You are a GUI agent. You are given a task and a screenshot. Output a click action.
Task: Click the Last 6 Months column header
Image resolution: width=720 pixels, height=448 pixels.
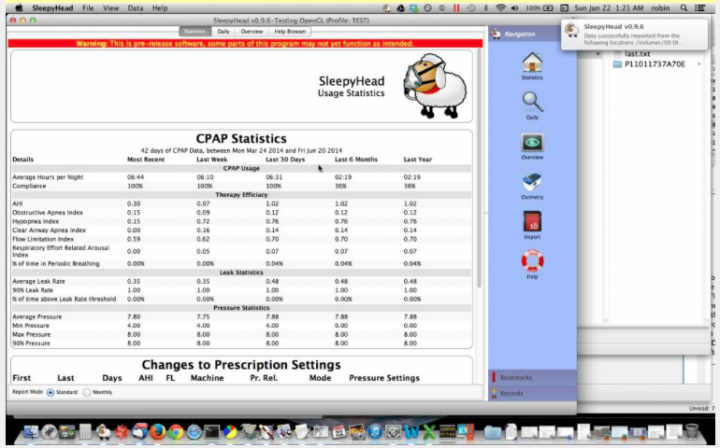[x=356, y=159]
